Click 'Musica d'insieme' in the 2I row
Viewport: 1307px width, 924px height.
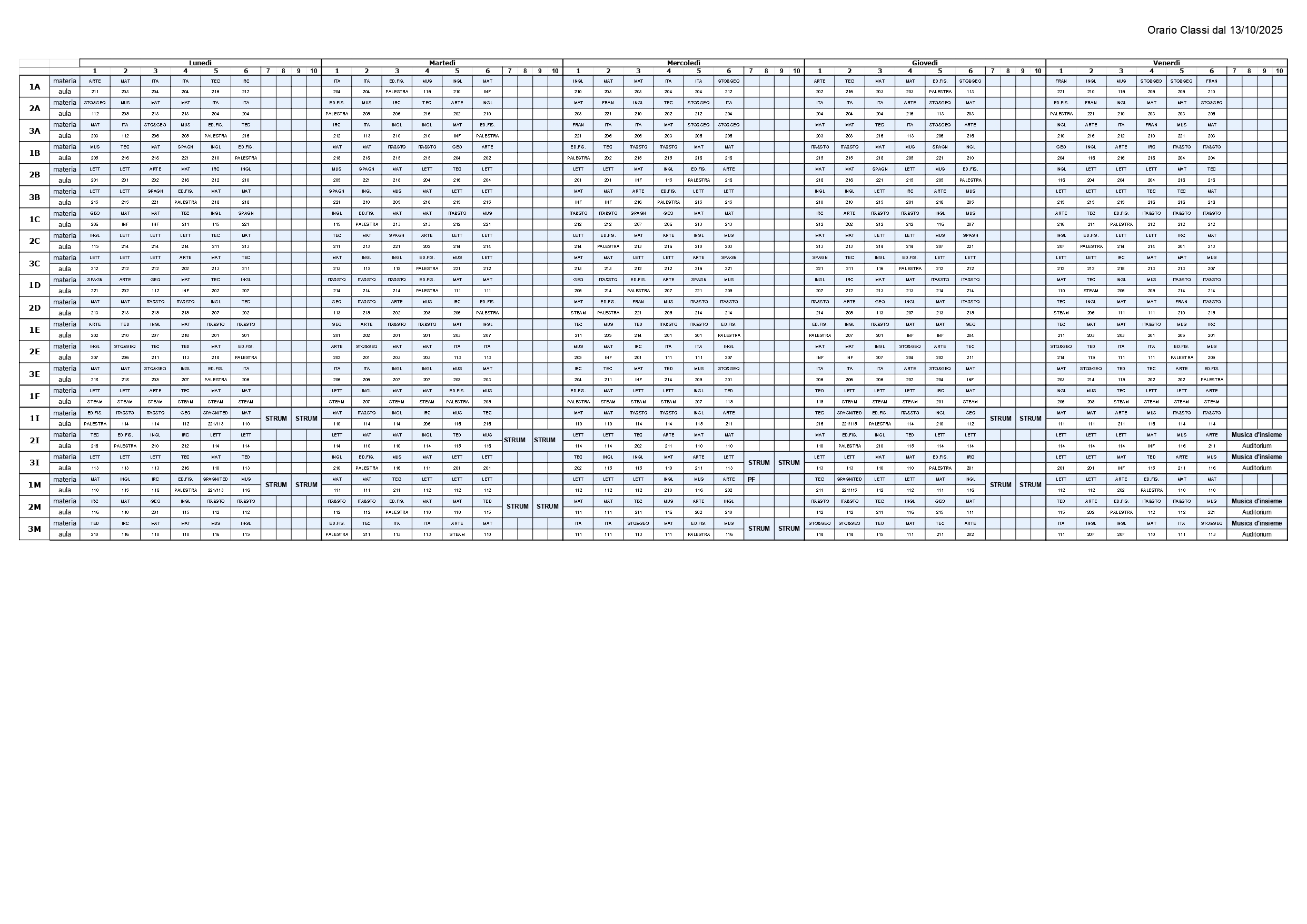click(1256, 435)
